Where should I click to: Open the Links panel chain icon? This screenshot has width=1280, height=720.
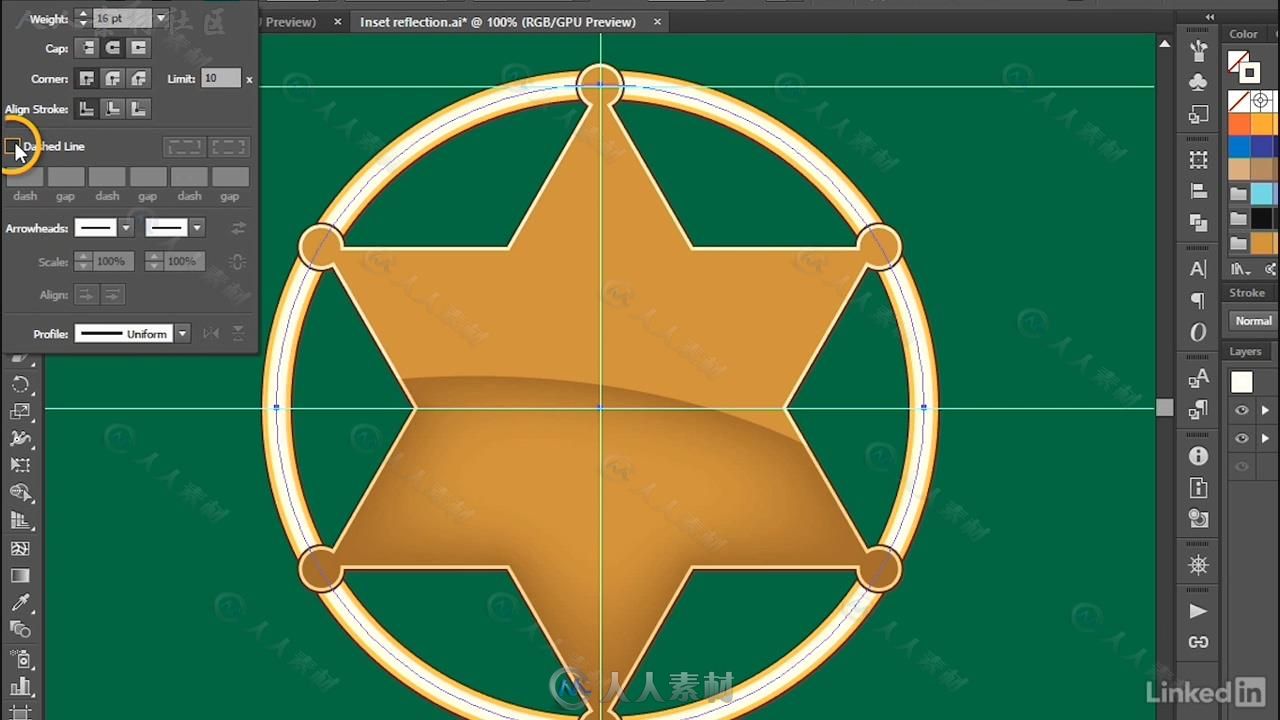click(x=1198, y=642)
